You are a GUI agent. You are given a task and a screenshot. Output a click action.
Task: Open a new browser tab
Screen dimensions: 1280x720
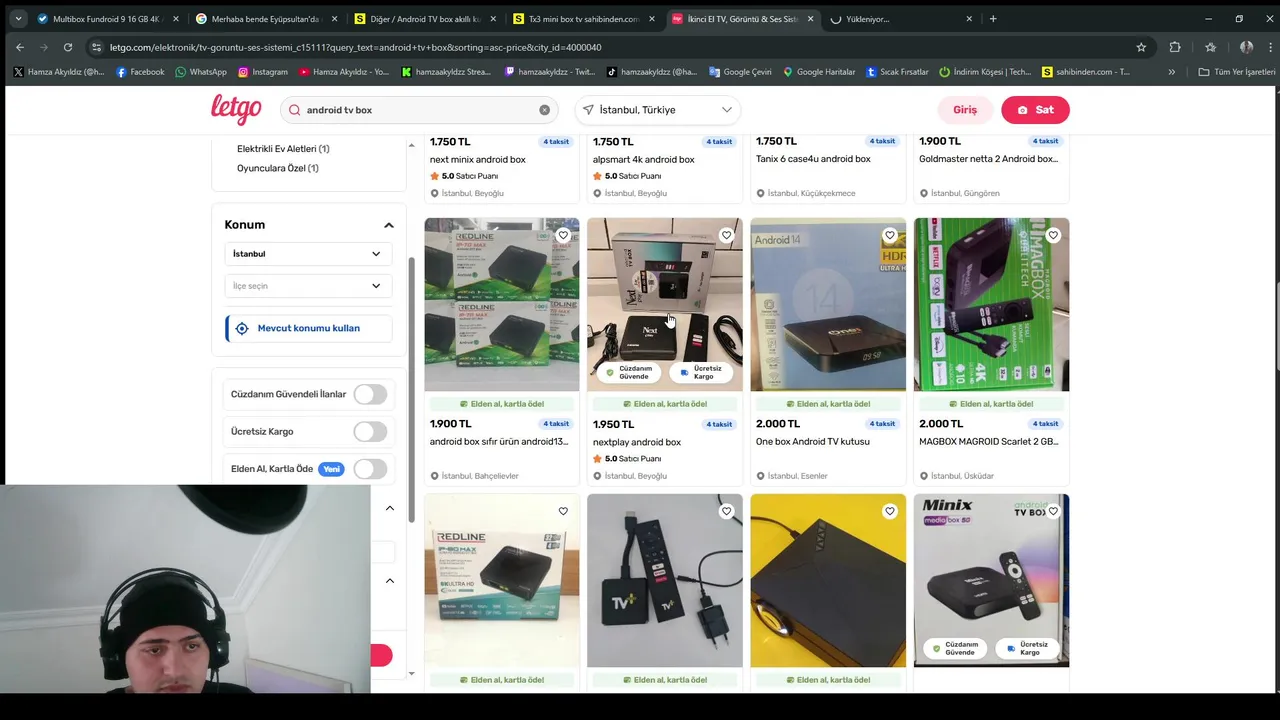(x=993, y=18)
